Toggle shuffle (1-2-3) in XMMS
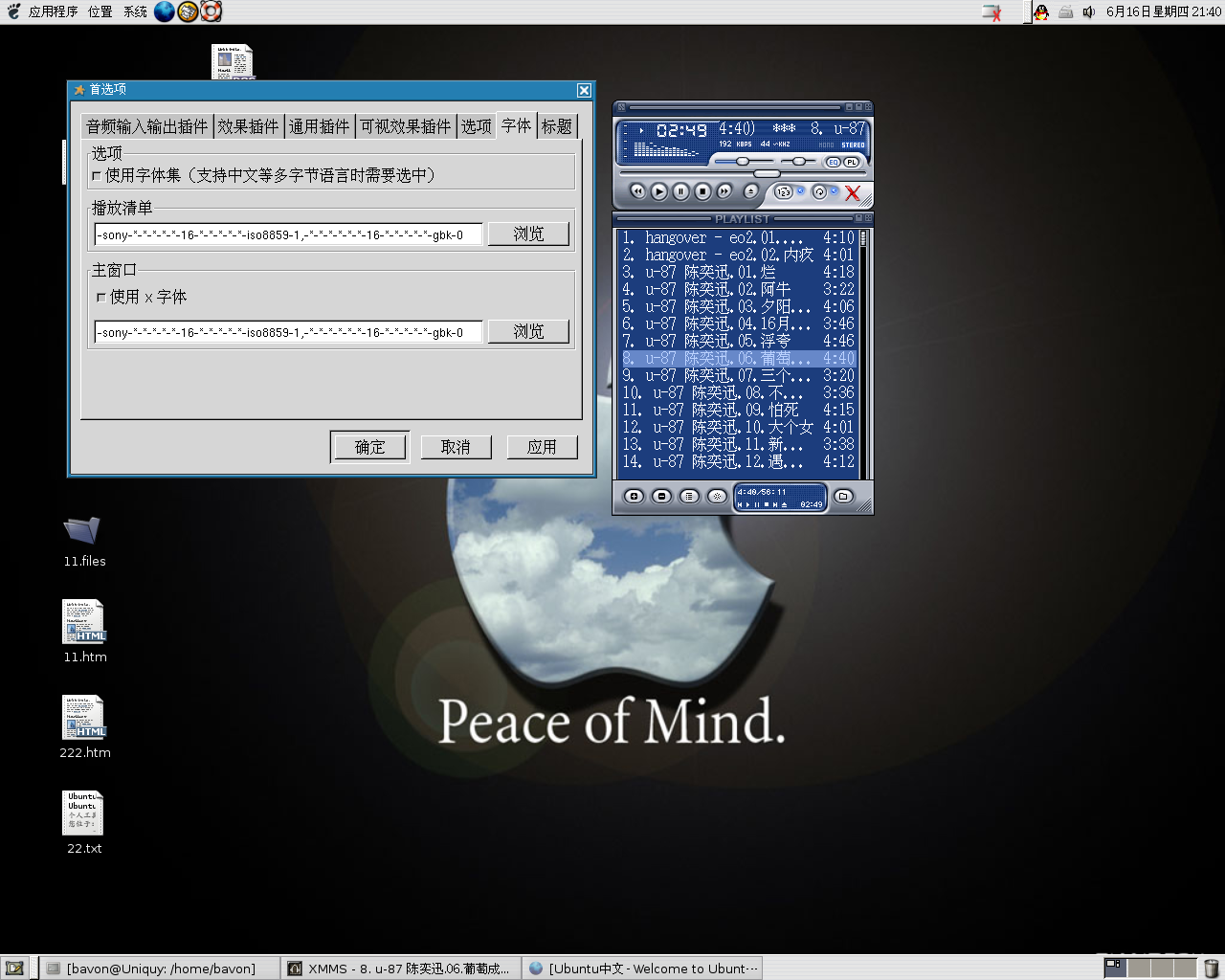Image resolution: width=1225 pixels, height=980 pixels. click(x=784, y=191)
